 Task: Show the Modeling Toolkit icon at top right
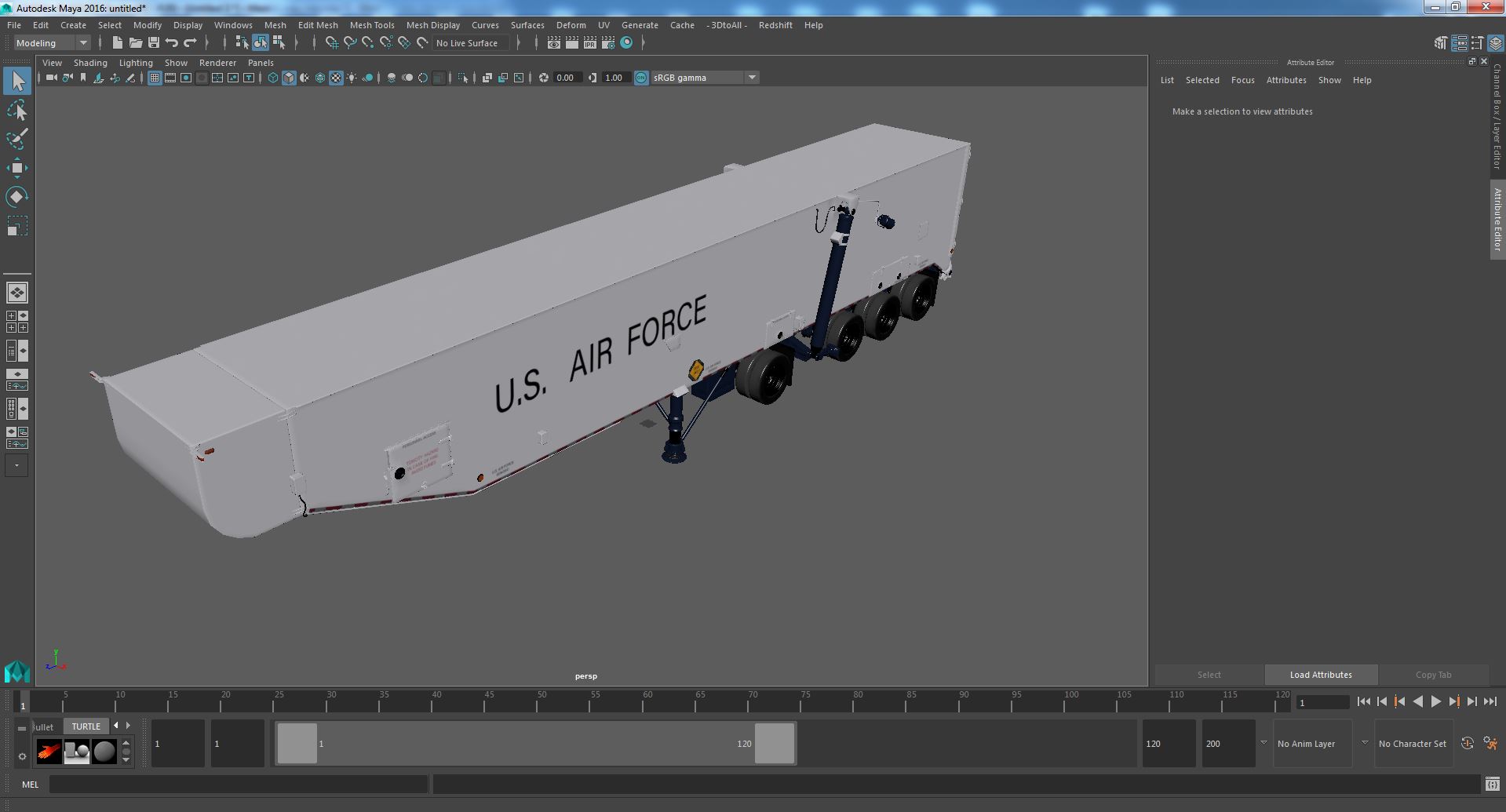coord(1440,43)
